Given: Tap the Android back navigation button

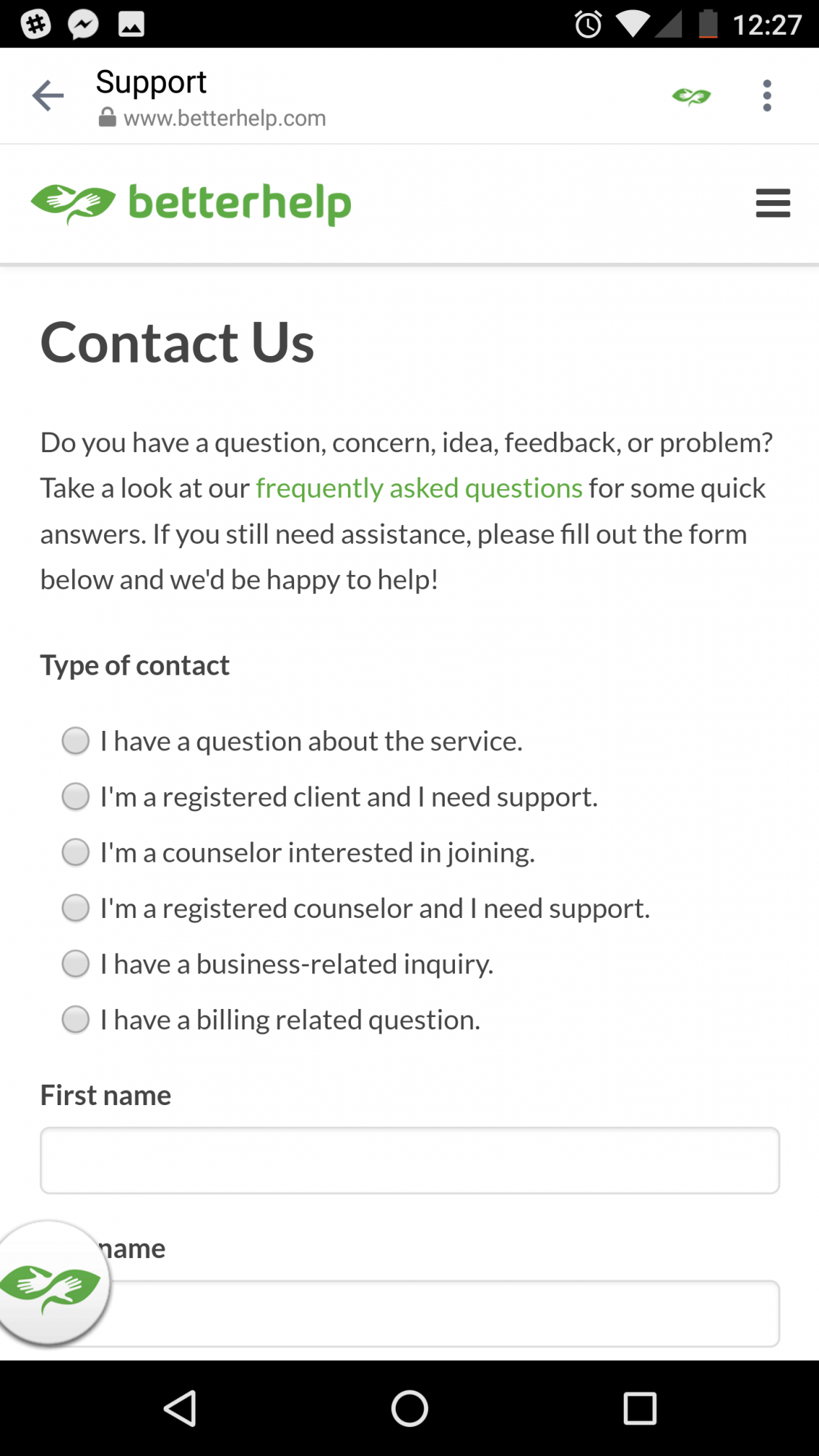Looking at the screenshot, I should [180, 1408].
